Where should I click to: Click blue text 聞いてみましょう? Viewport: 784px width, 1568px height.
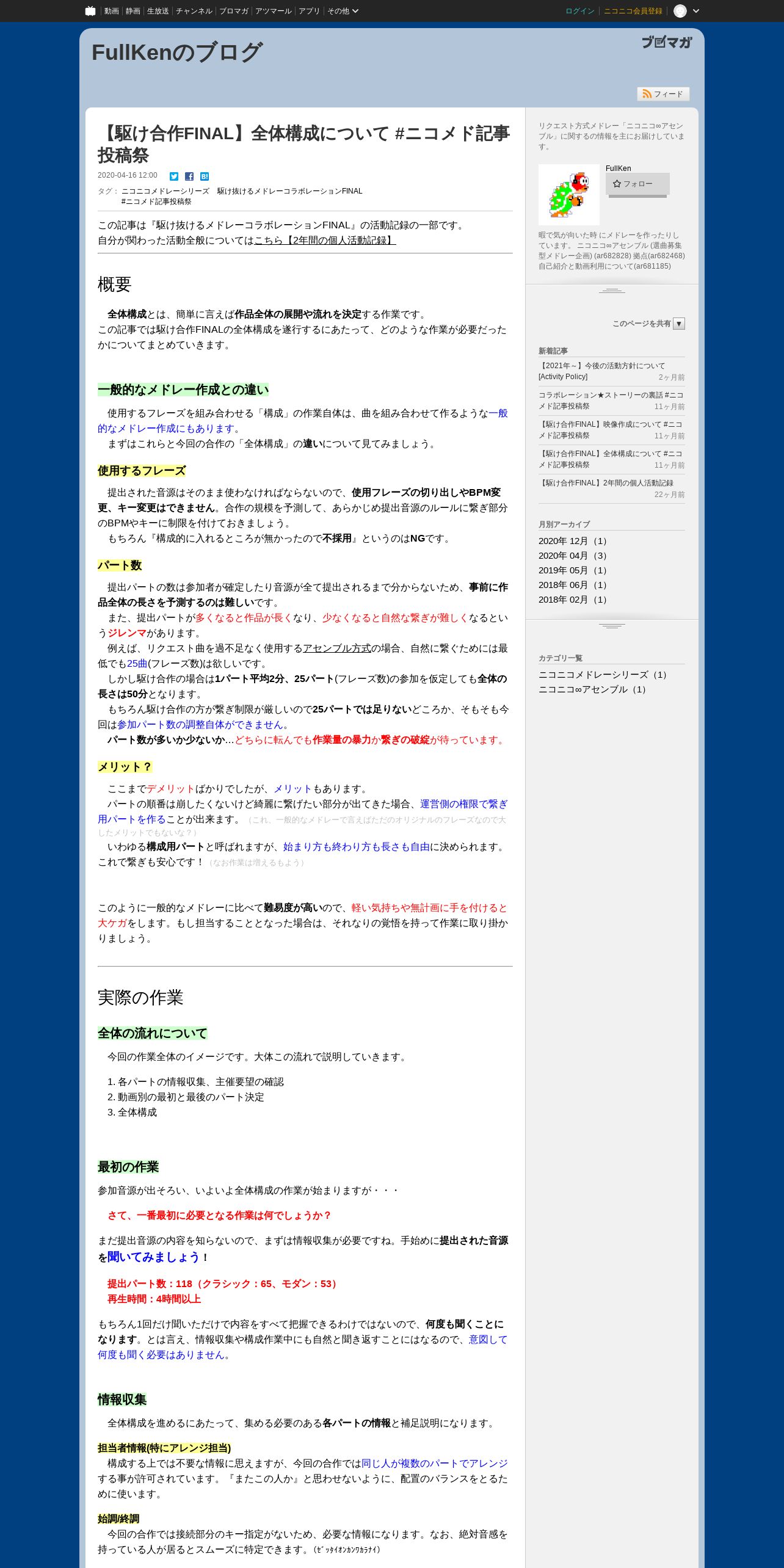point(154,1257)
